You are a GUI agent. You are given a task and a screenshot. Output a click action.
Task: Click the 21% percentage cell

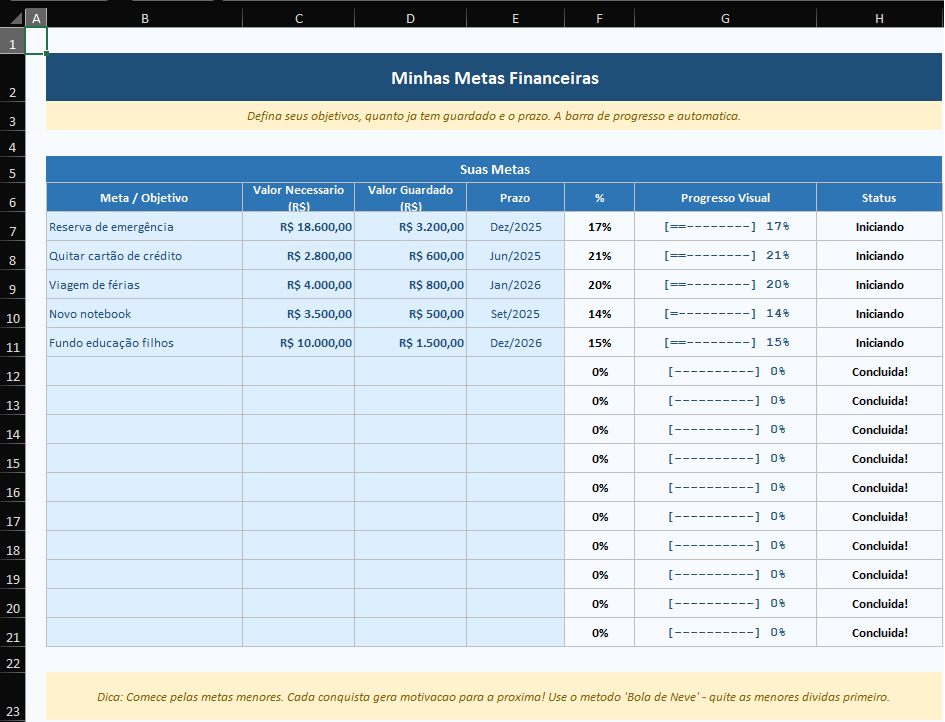pos(599,256)
